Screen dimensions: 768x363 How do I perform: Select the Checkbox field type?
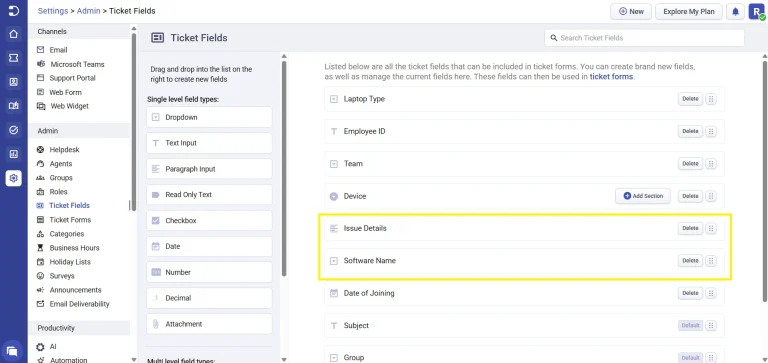pyautogui.click(x=209, y=220)
